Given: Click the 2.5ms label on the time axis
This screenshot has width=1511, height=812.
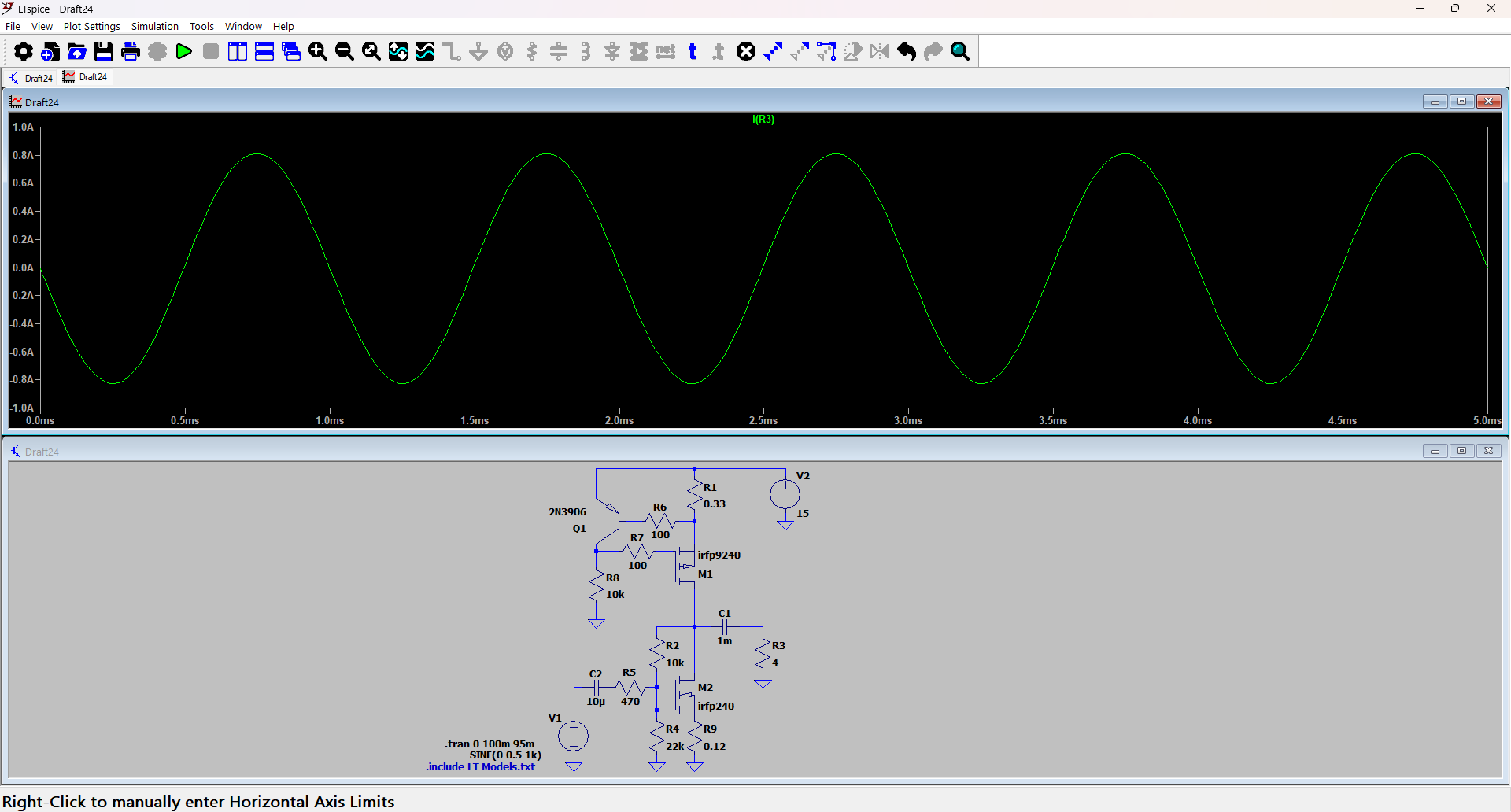Looking at the screenshot, I should pyautogui.click(x=763, y=420).
